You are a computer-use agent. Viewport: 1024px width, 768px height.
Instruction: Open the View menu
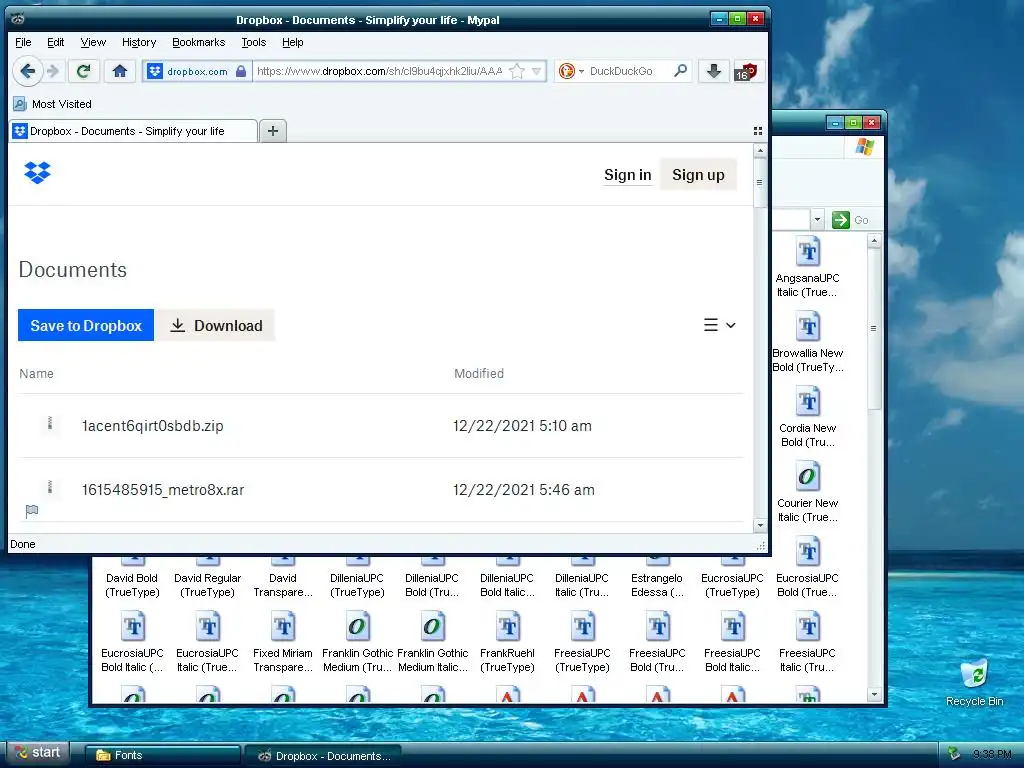coord(93,42)
